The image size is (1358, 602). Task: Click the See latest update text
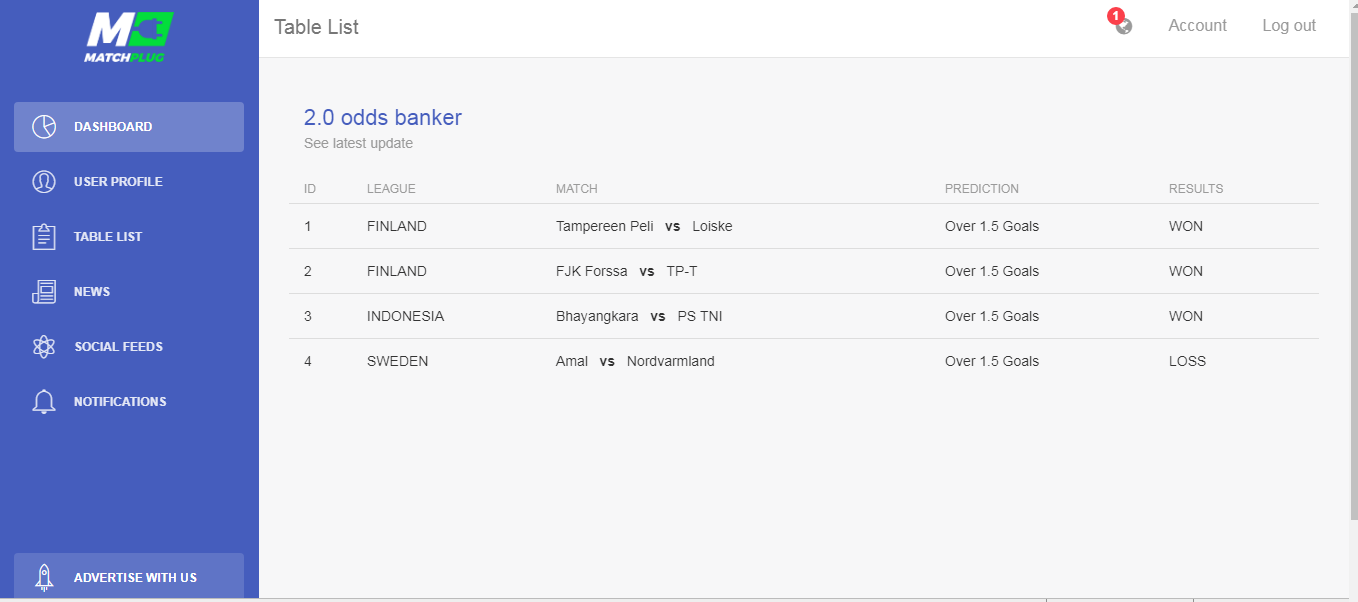coord(358,143)
